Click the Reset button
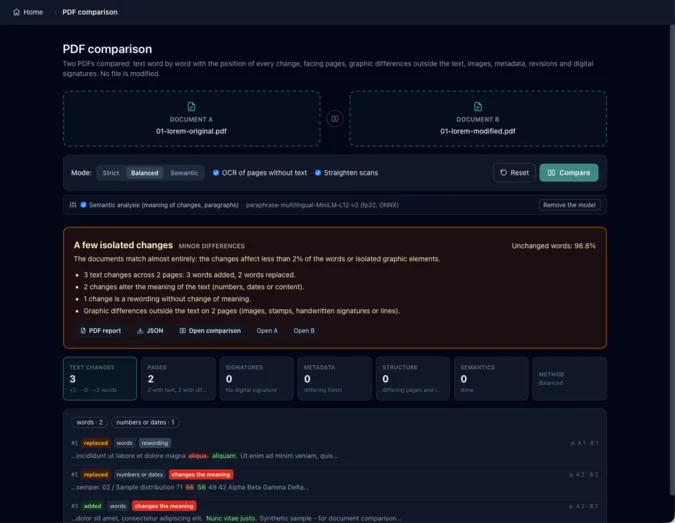Viewport: 675px width, 523px height. (514, 173)
